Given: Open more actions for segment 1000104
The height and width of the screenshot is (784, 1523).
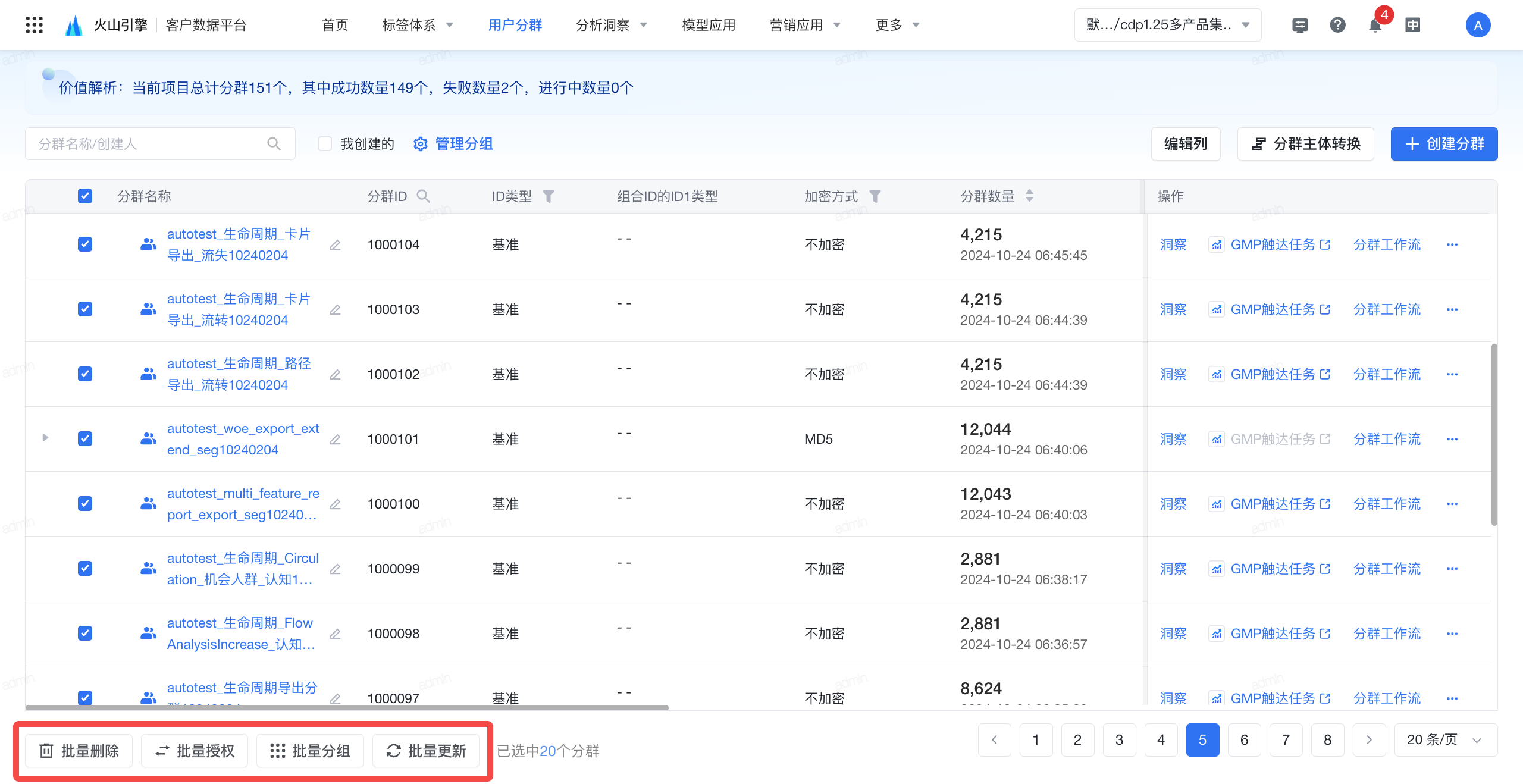Looking at the screenshot, I should coord(1452,244).
